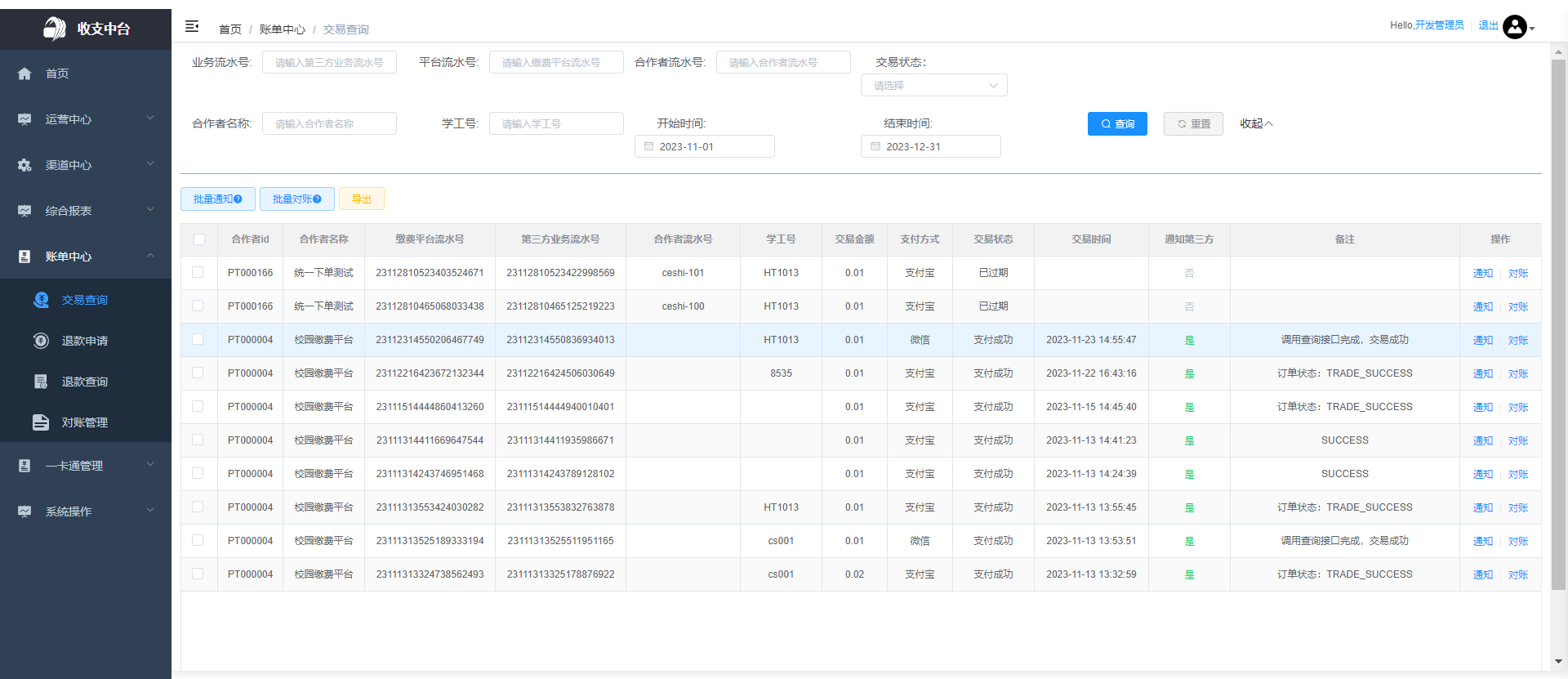This screenshot has height=679, width=1568.
Task: Tick the select-all checkbox in table header
Action: (x=199, y=239)
